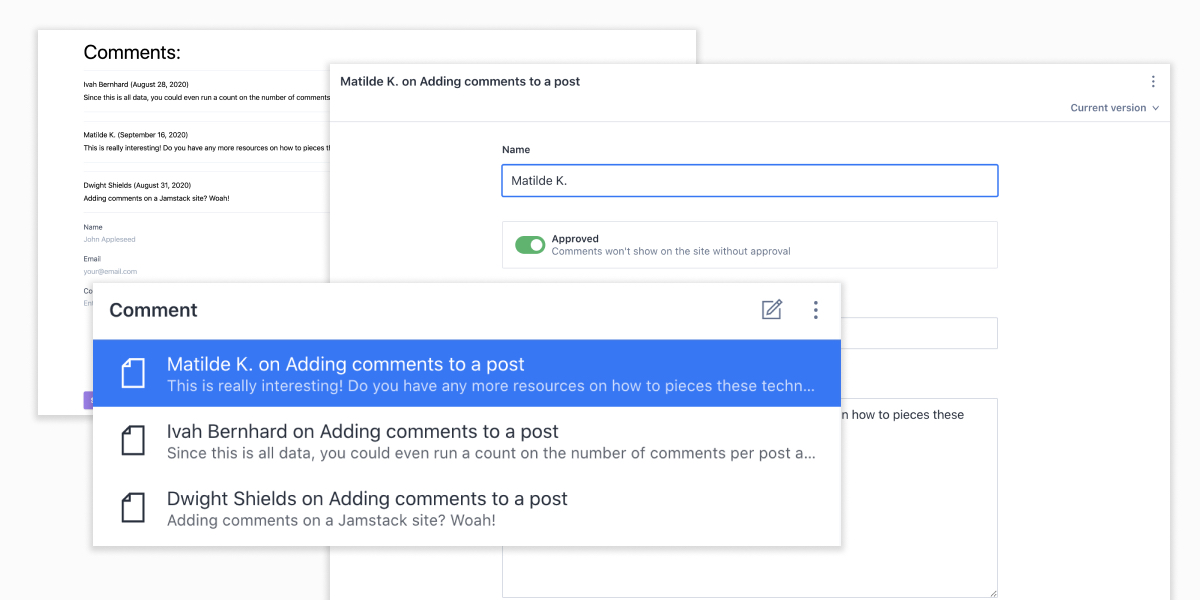
Task: Click "Adding comments on a Jamstack site" preview
Action: click(331, 521)
